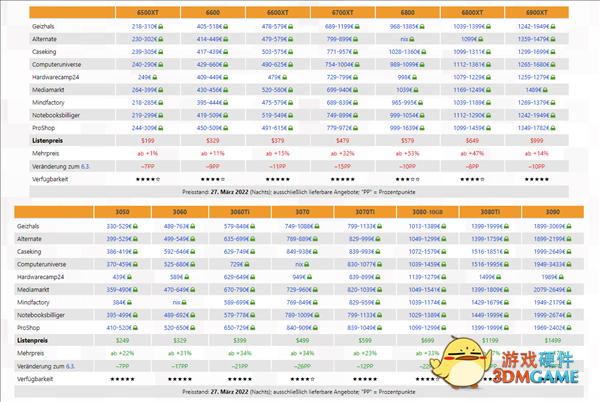The height and width of the screenshot is (402, 600).
Task: Click Verfügbarkeit label in the 6500XT table
Action: pyautogui.click(x=50, y=179)
